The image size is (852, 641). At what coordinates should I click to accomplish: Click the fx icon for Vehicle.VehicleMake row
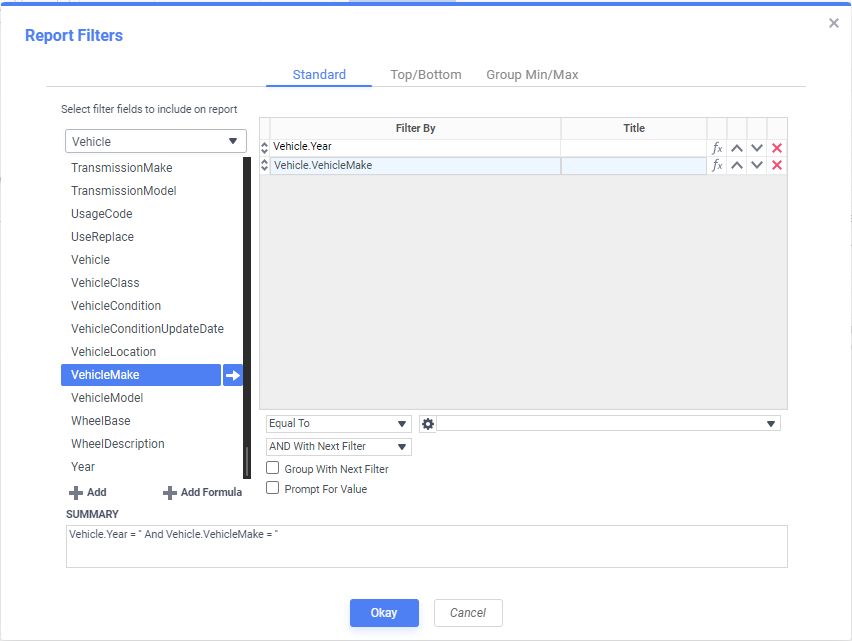click(x=717, y=166)
